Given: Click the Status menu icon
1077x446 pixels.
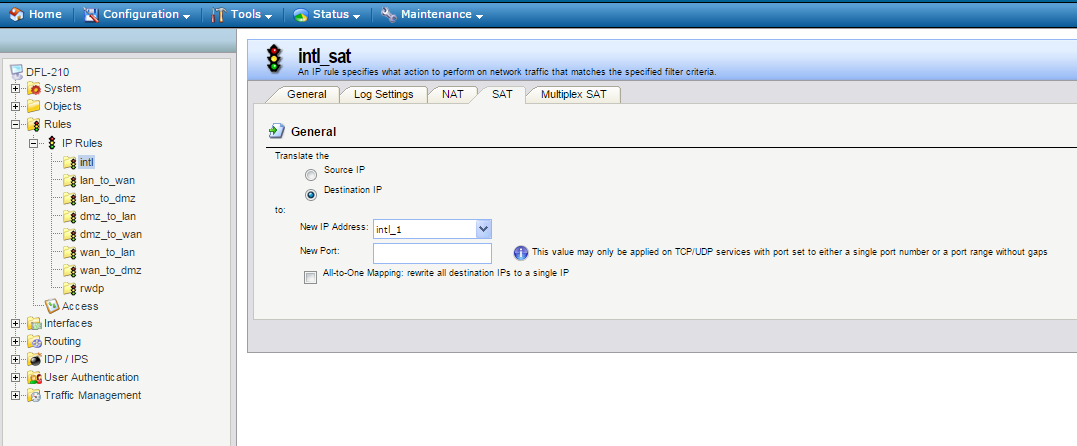Looking at the screenshot, I should tap(300, 14).
